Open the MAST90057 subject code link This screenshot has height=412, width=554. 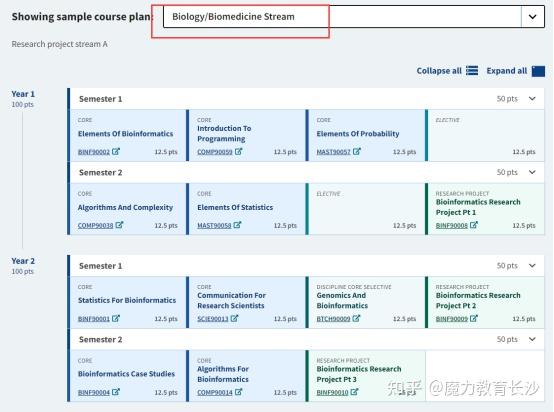[x=334, y=152]
